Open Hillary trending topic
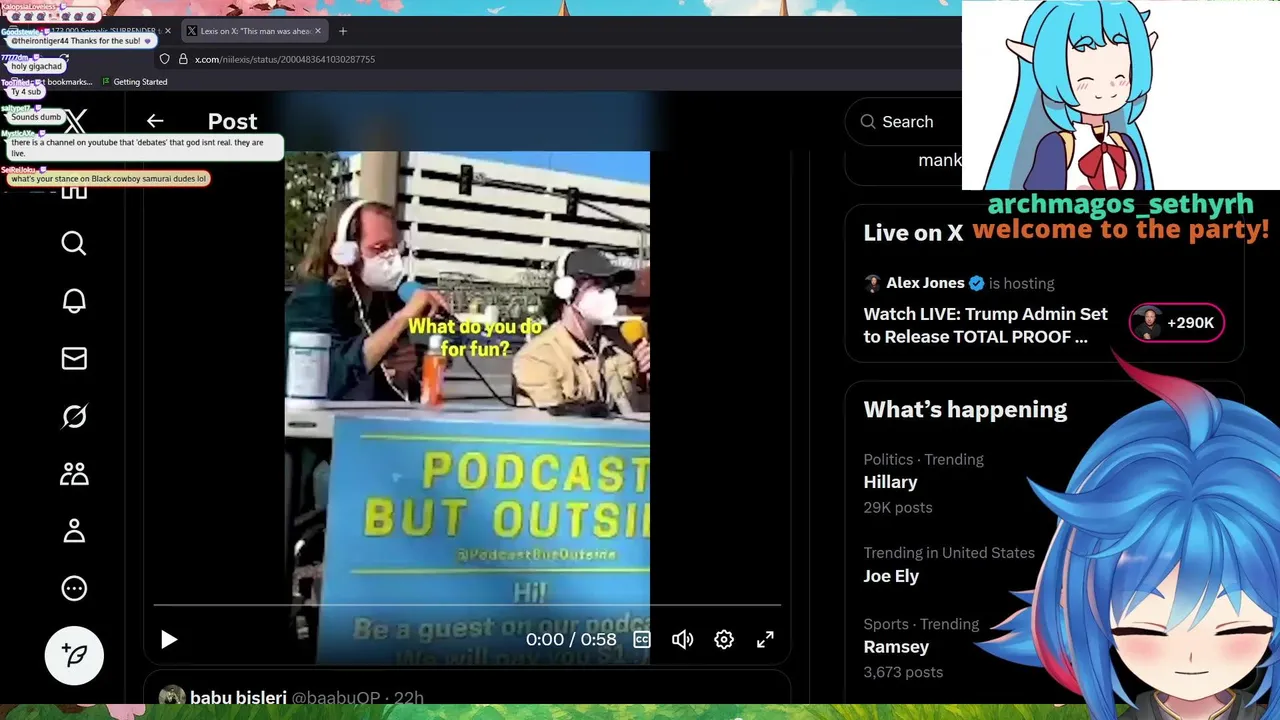Viewport: 1280px width, 720px height. pyautogui.click(x=890, y=482)
